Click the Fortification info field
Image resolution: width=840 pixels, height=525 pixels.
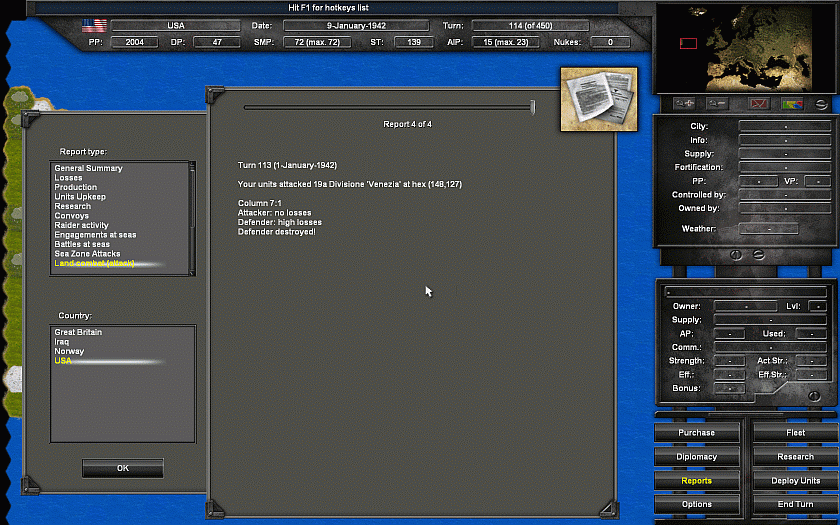pyautogui.click(x=785, y=167)
